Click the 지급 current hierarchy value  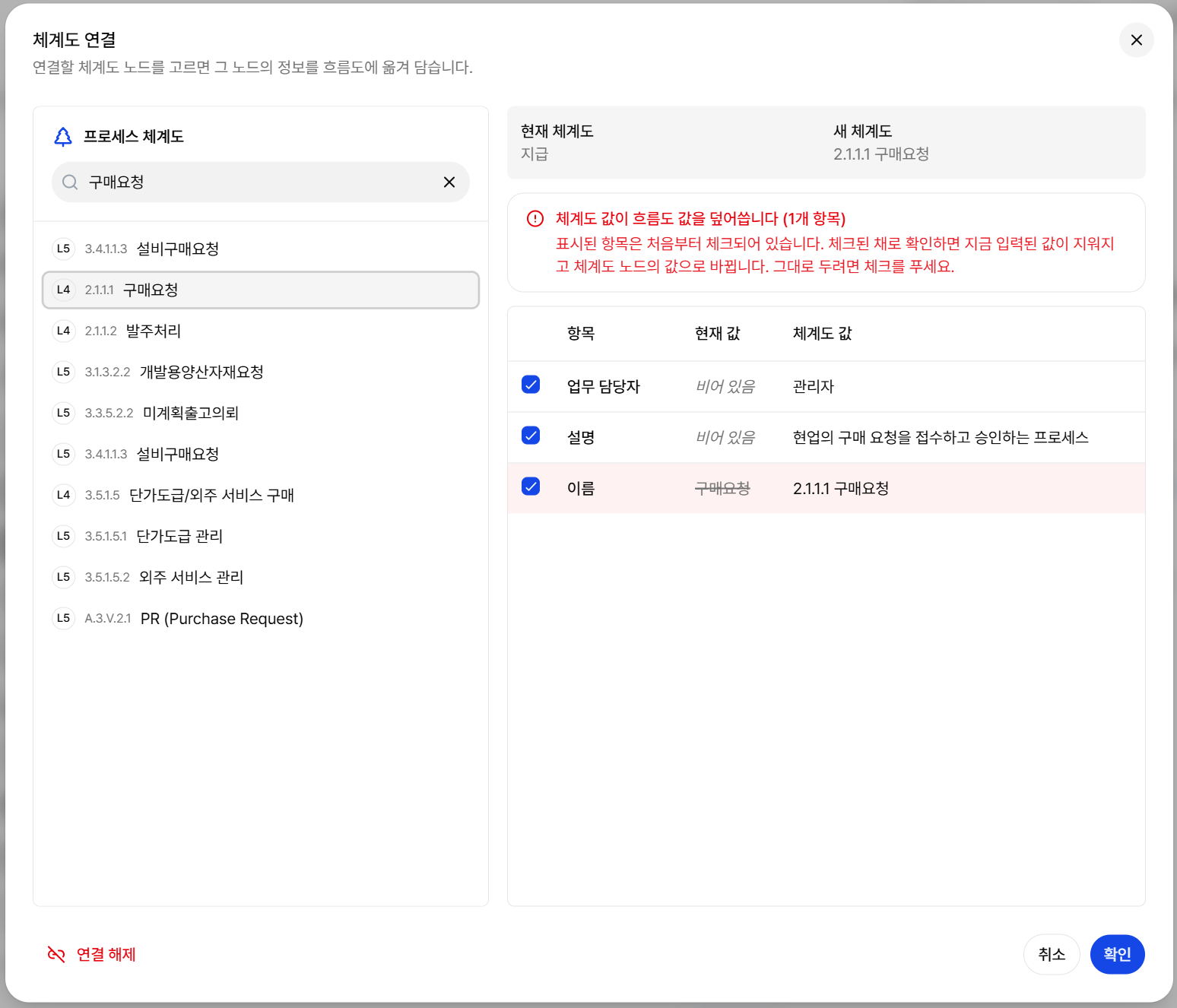click(535, 154)
